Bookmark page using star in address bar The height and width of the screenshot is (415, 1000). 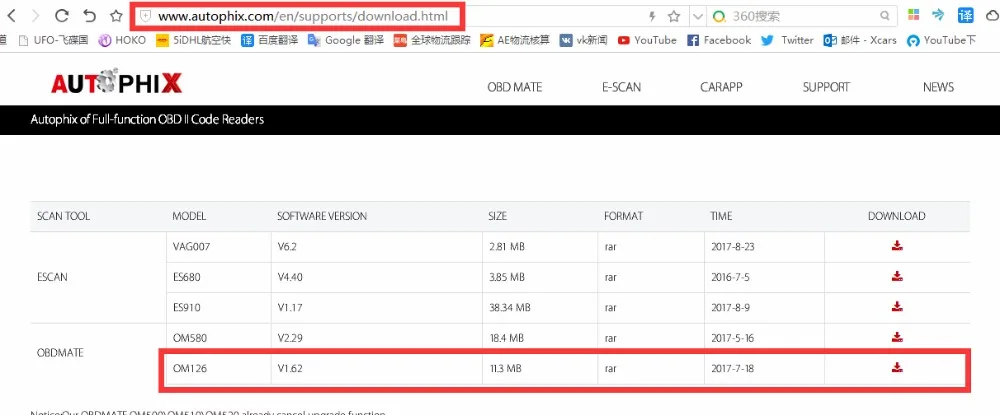673,17
